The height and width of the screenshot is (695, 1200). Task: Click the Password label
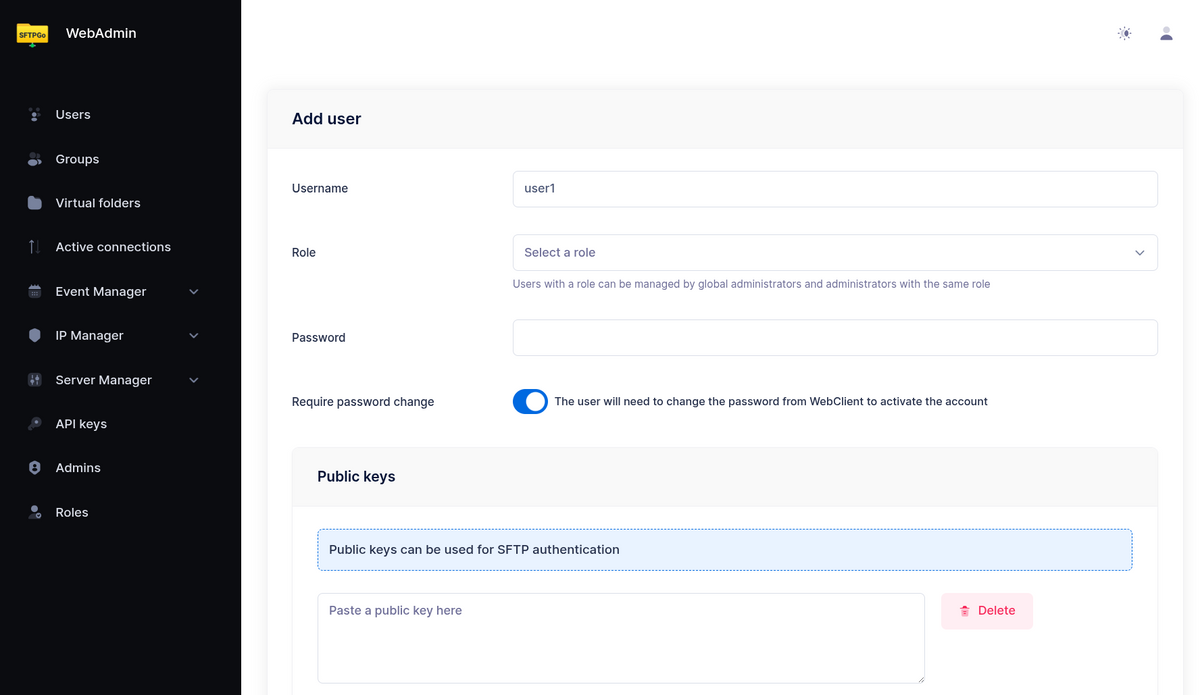click(x=319, y=338)
